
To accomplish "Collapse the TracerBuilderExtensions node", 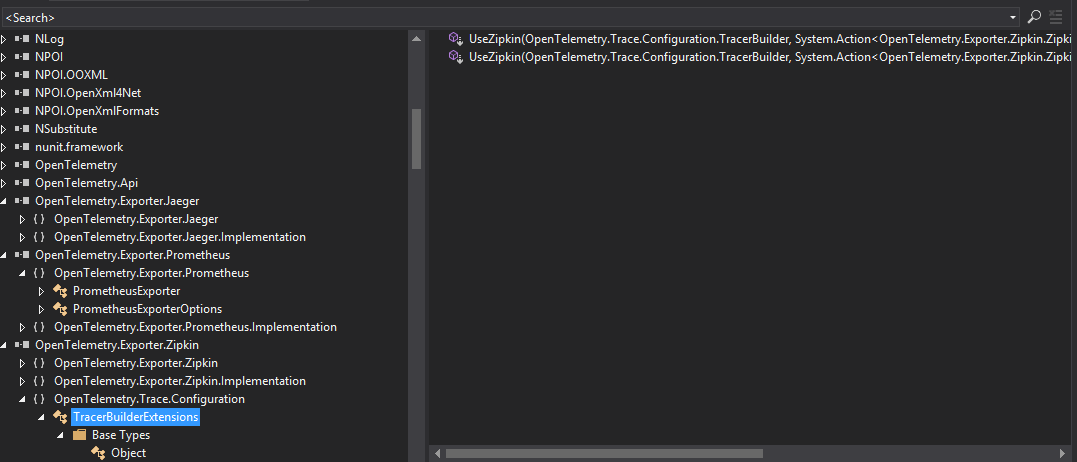I will point(41,417).
